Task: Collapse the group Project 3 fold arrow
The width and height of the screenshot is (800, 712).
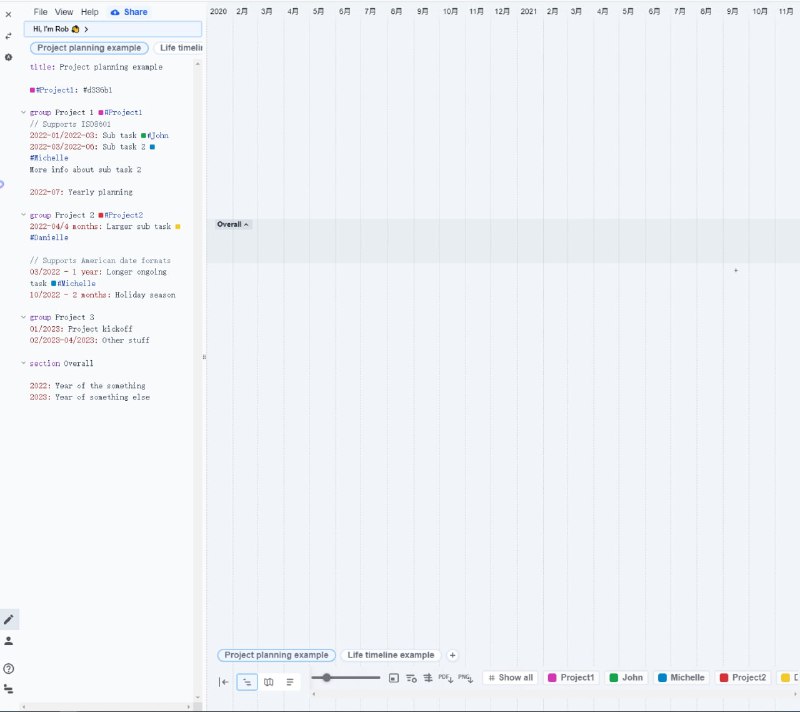Action: tap(23, 317)
